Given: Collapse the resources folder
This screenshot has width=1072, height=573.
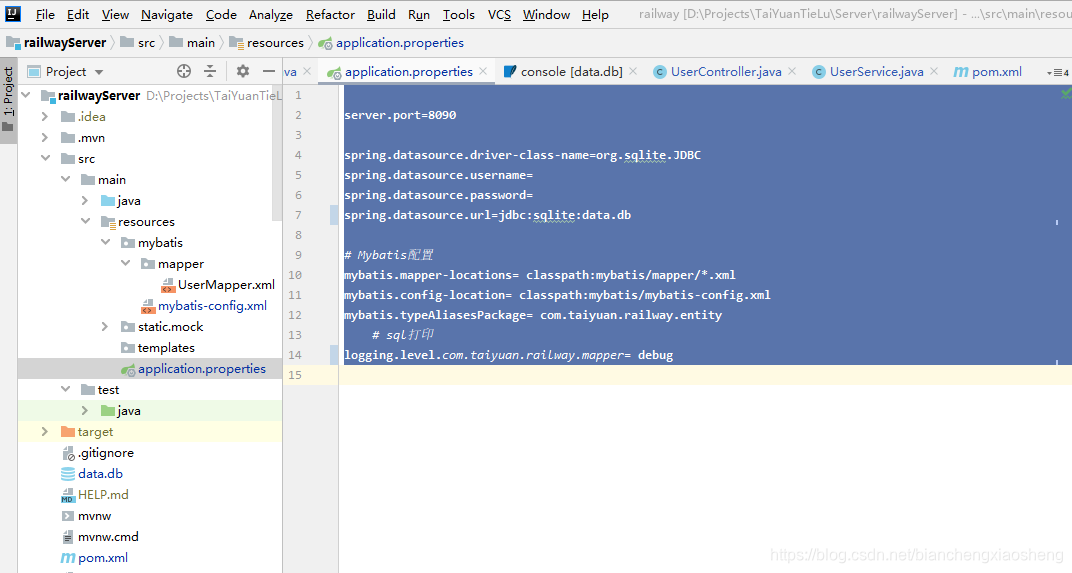Looking at the screenshot, I should [85, 221].
